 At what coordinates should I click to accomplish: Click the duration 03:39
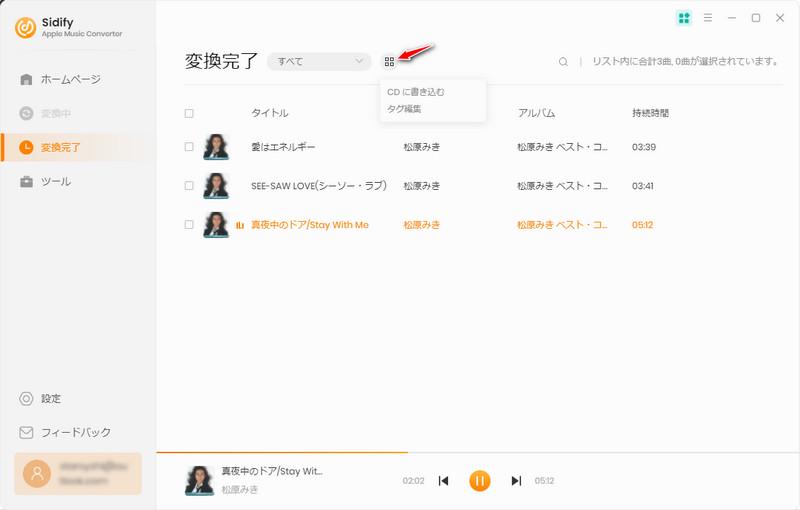(x=644, y=147)
